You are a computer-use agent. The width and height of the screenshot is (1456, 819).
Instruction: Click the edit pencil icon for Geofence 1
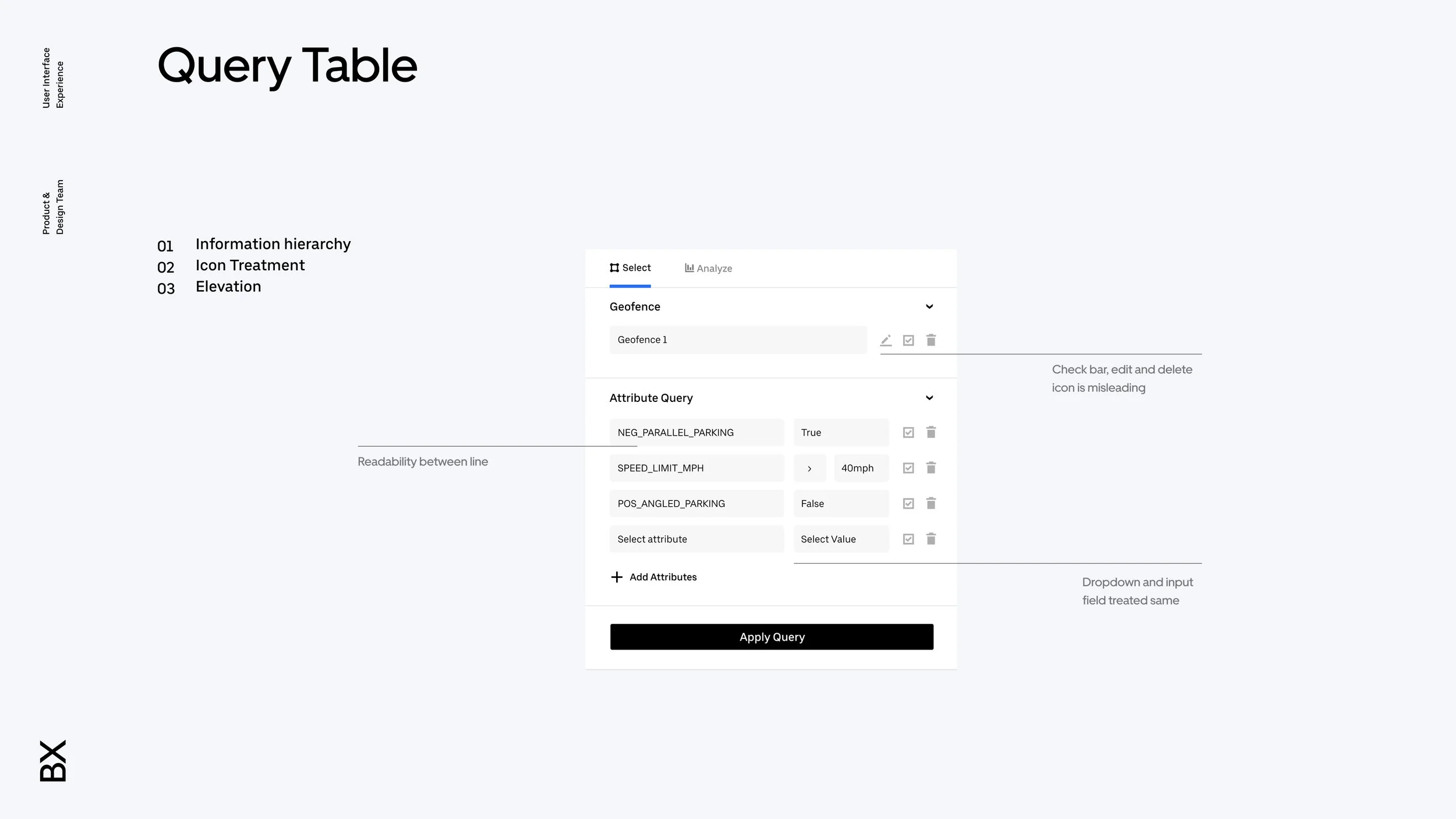pyautogui.click(x=886, y=340)
